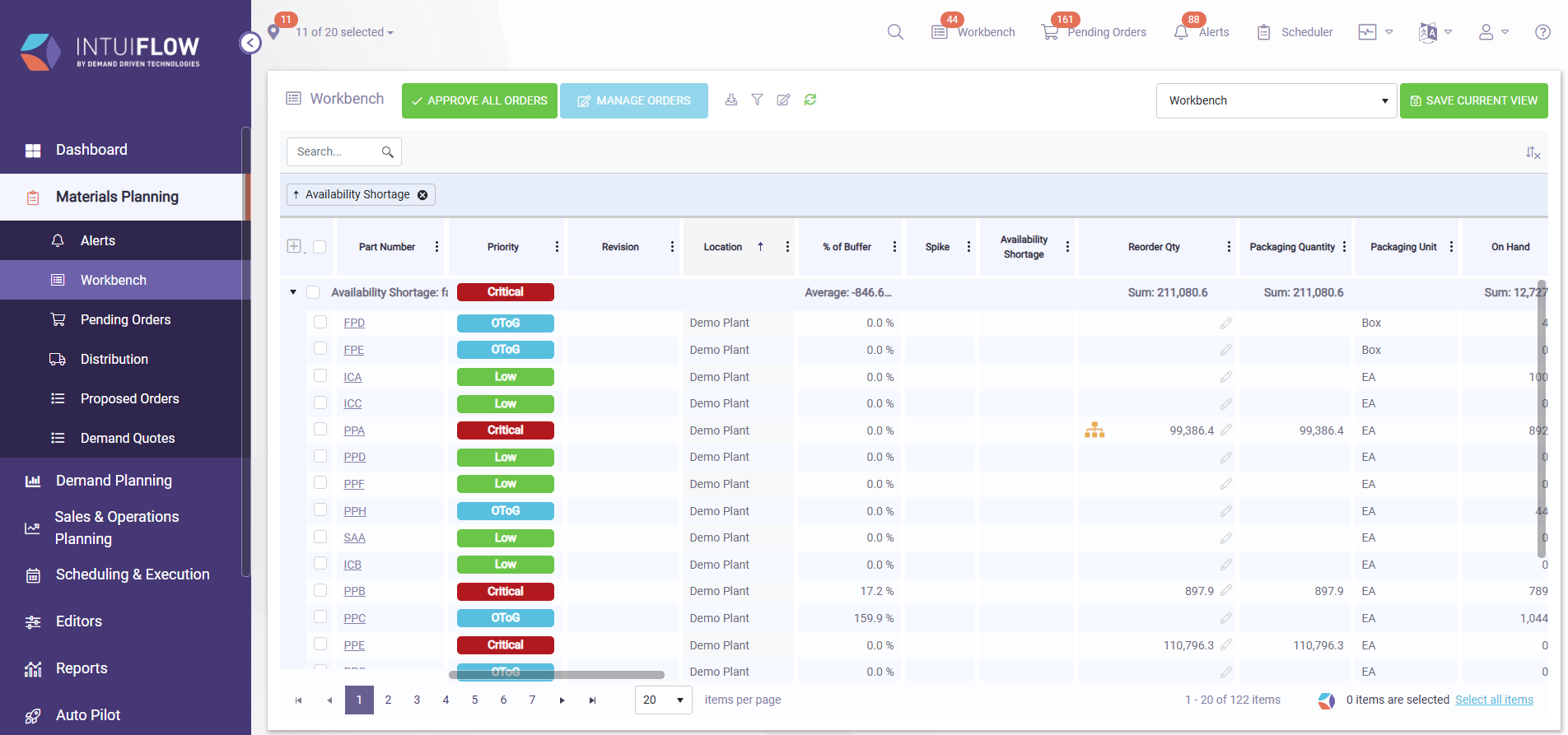Edit reorder quantity pencil for PPB row
The height and width of the screenshot is (735, 1568).
pyautogui.click(x=1226, y=591)
